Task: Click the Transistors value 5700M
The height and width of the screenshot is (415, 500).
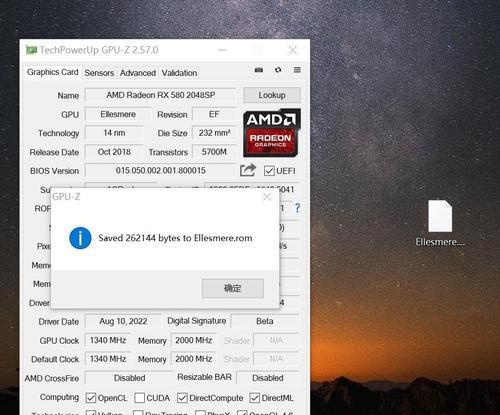Action: tap(214, 152)
